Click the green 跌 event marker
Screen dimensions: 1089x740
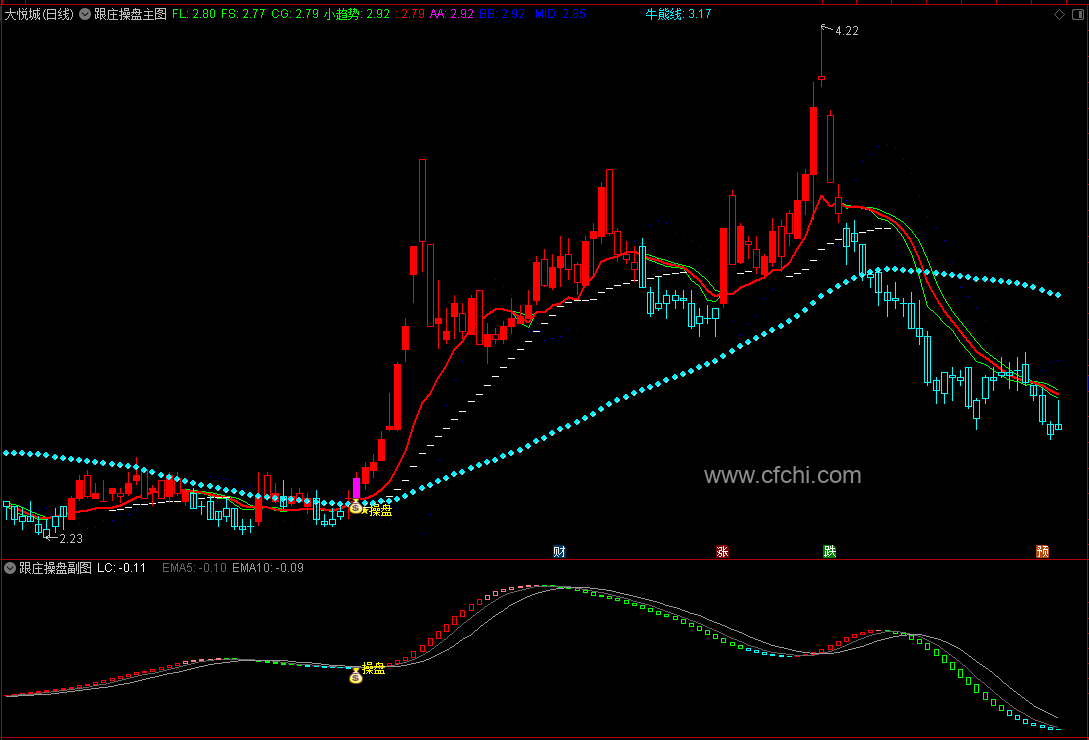(x=829, y=551)
